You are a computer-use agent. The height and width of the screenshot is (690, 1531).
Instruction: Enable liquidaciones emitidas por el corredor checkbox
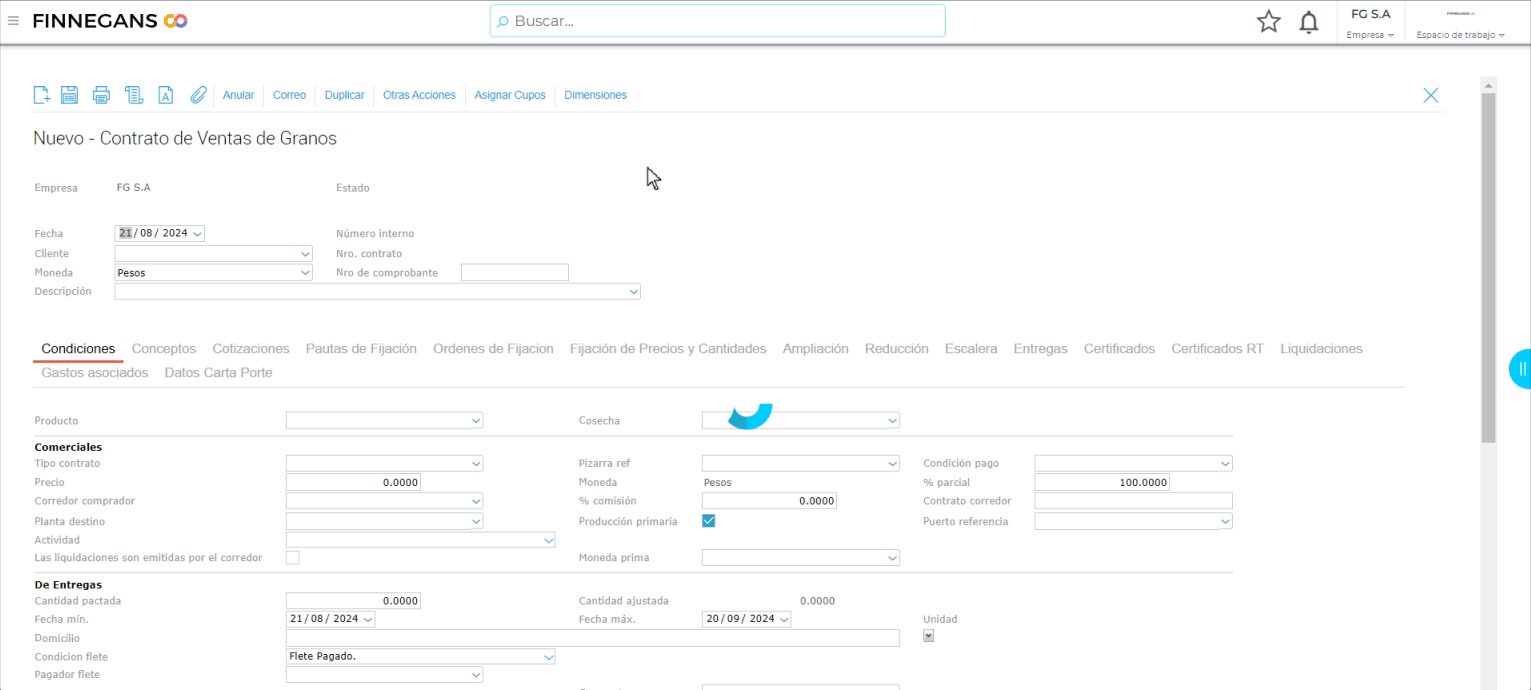click(x=293, y=557)
